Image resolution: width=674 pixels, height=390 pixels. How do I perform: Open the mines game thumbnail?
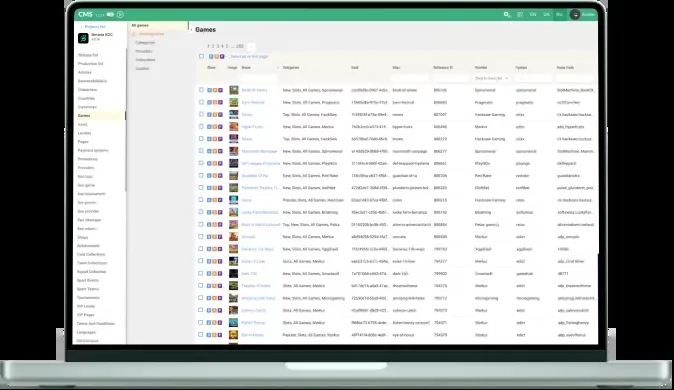[233, 114]
